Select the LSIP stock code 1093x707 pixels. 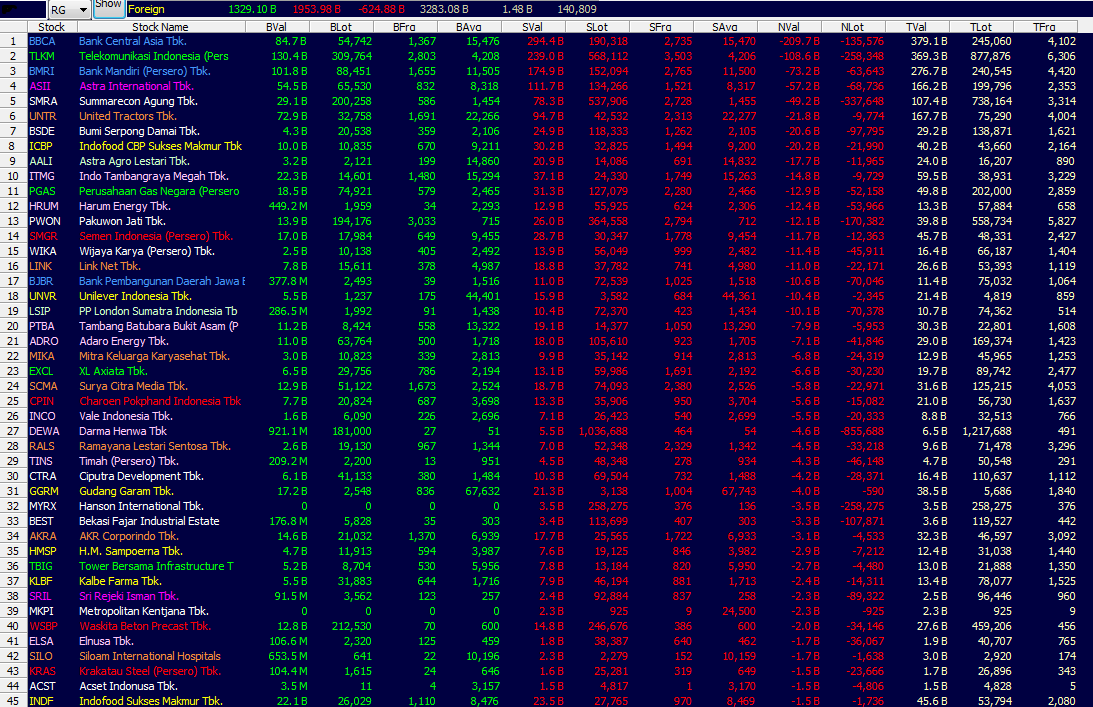(x=40, y=311)
